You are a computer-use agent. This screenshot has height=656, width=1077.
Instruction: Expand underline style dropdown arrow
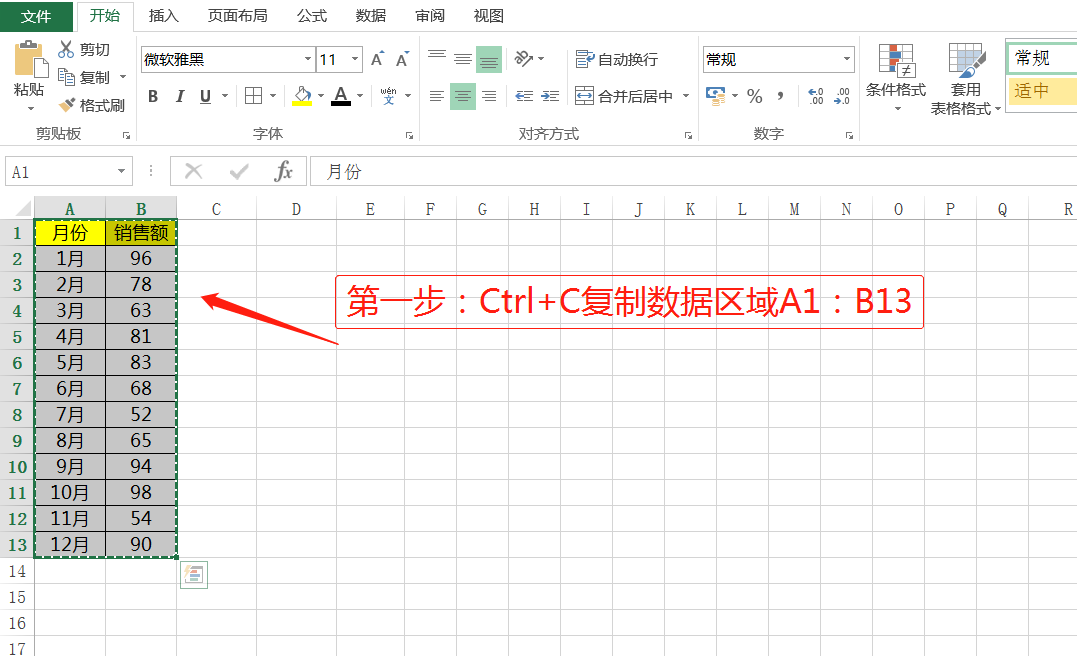click(225, 96)
